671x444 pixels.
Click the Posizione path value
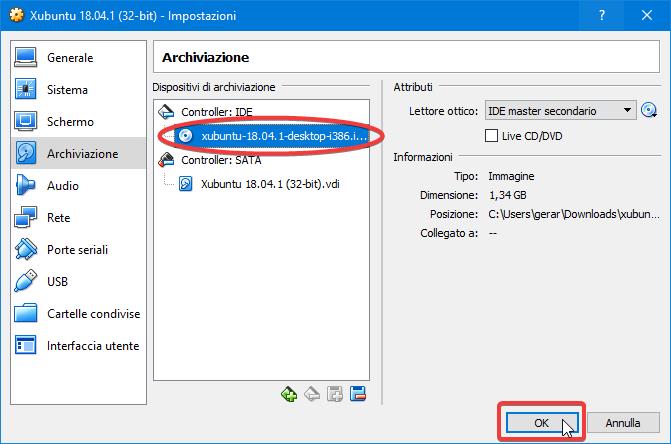coord(573,214)
